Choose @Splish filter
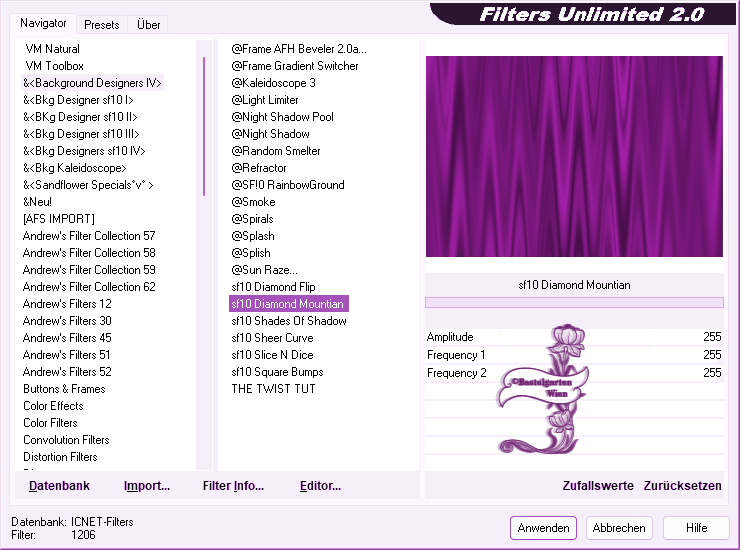Screen dimensions: 740x550 tap(251, 253)
